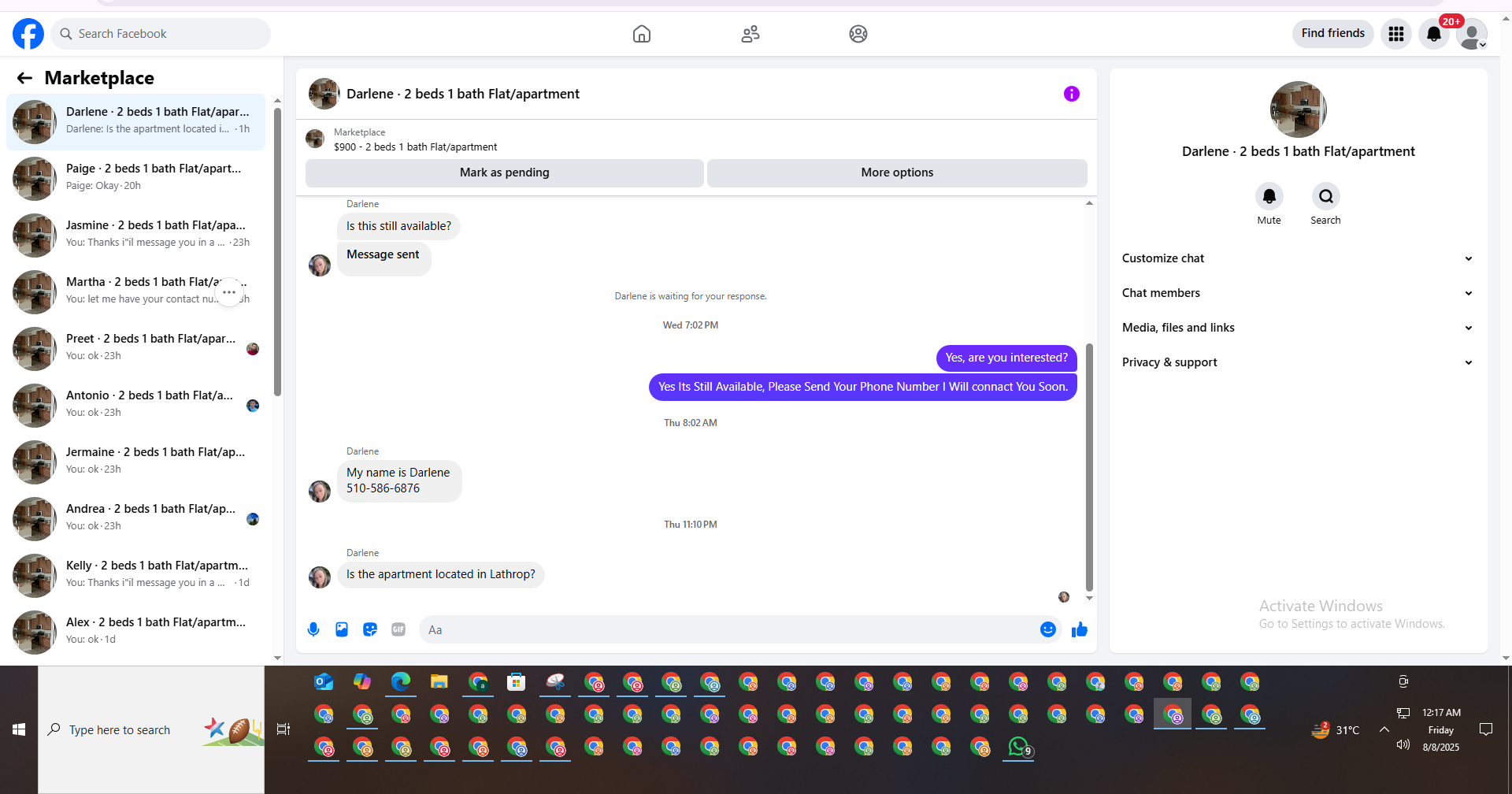
Task: Open the Windows notification center icon
Action: point(1486,729)
